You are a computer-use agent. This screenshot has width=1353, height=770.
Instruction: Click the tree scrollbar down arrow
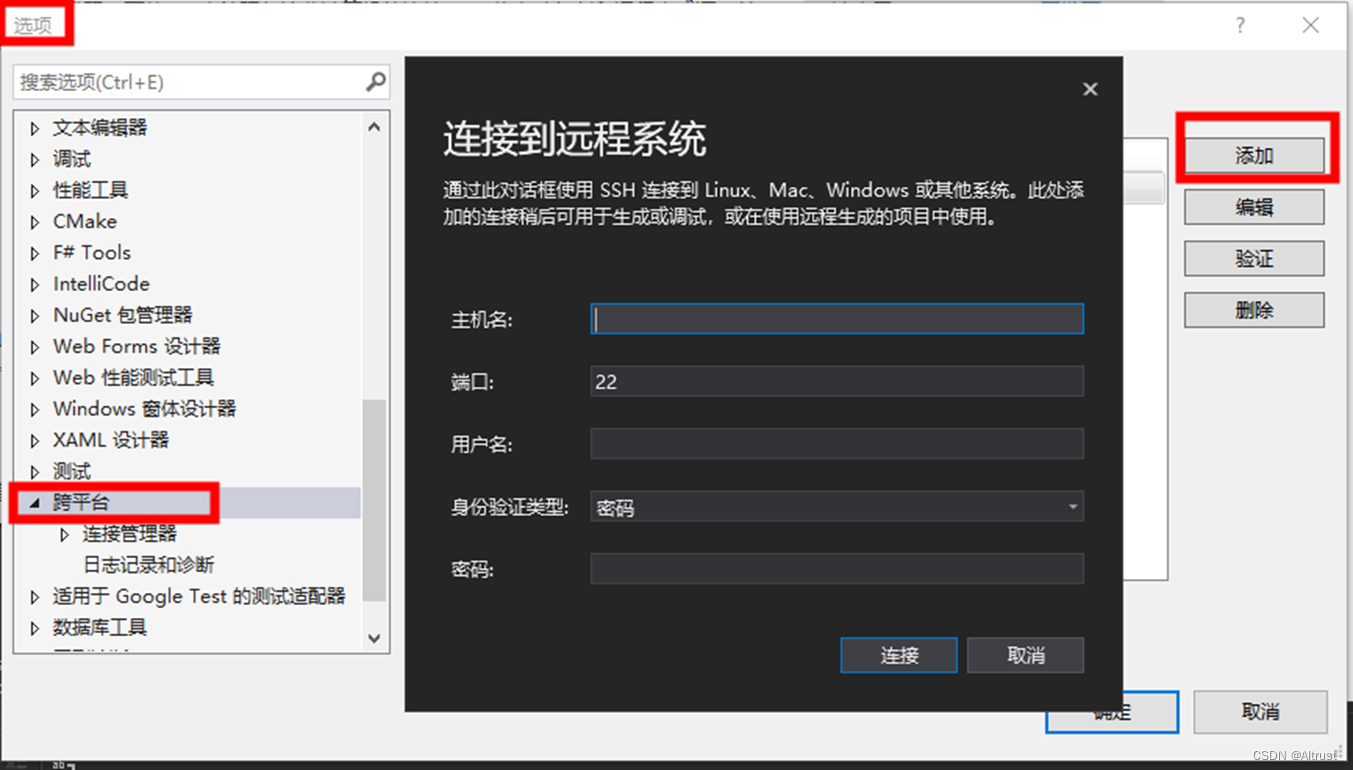coord(374,638)
